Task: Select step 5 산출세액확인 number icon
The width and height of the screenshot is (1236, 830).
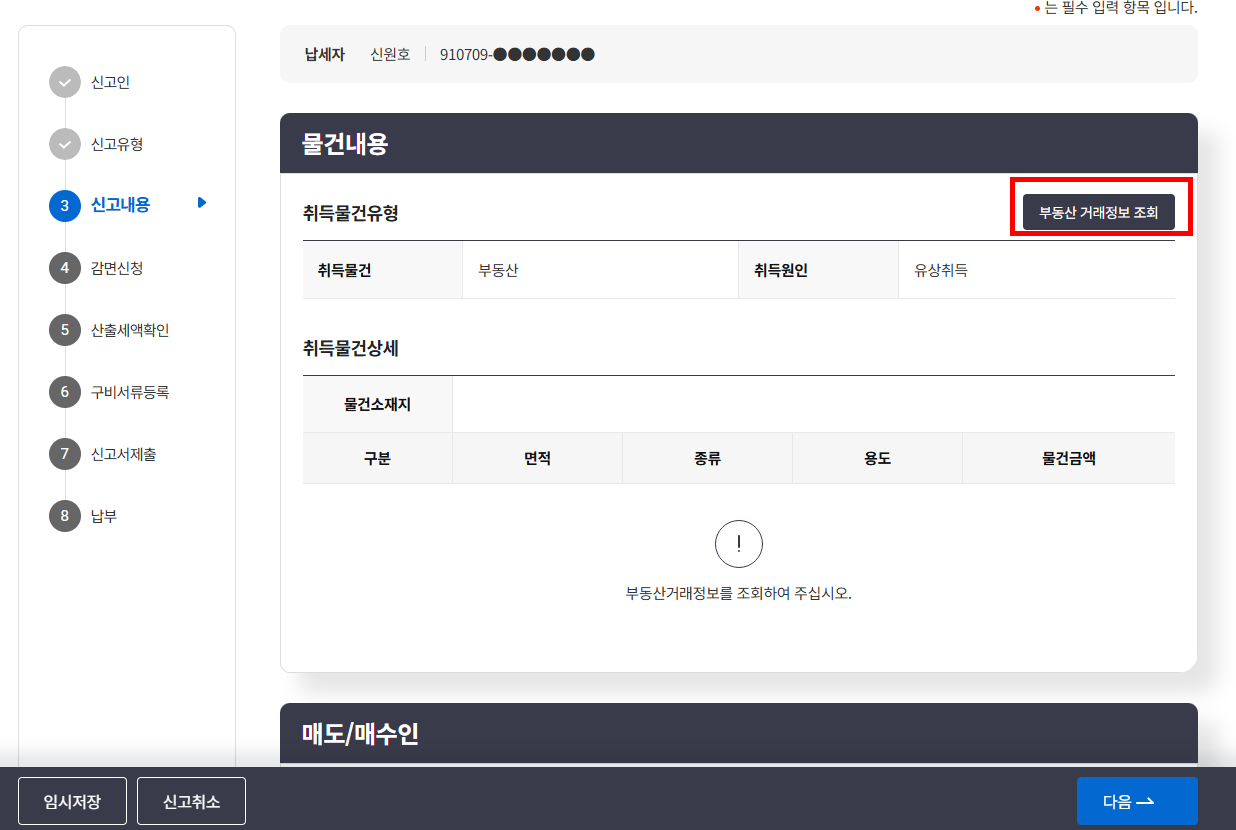Action: (65, 330)
